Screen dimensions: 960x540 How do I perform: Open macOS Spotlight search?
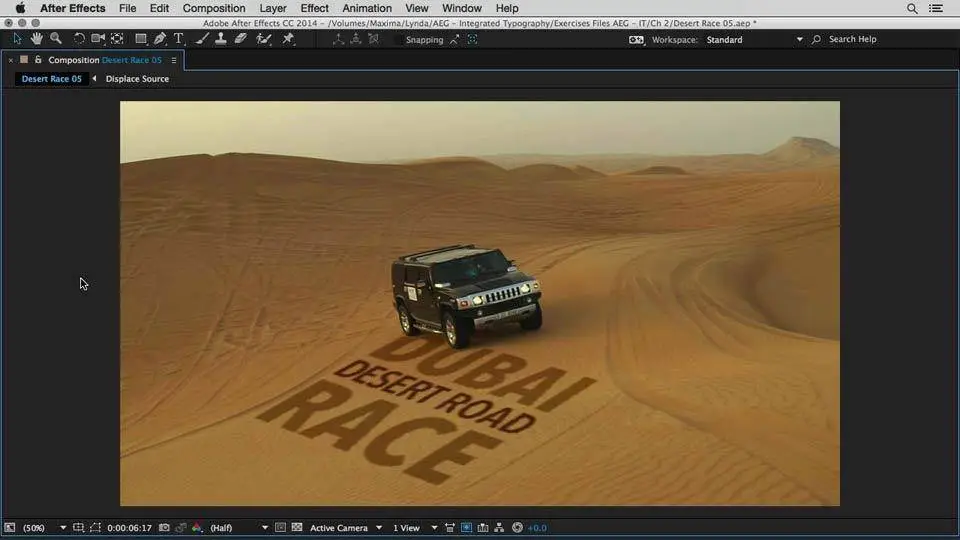(x=912, y=8)
